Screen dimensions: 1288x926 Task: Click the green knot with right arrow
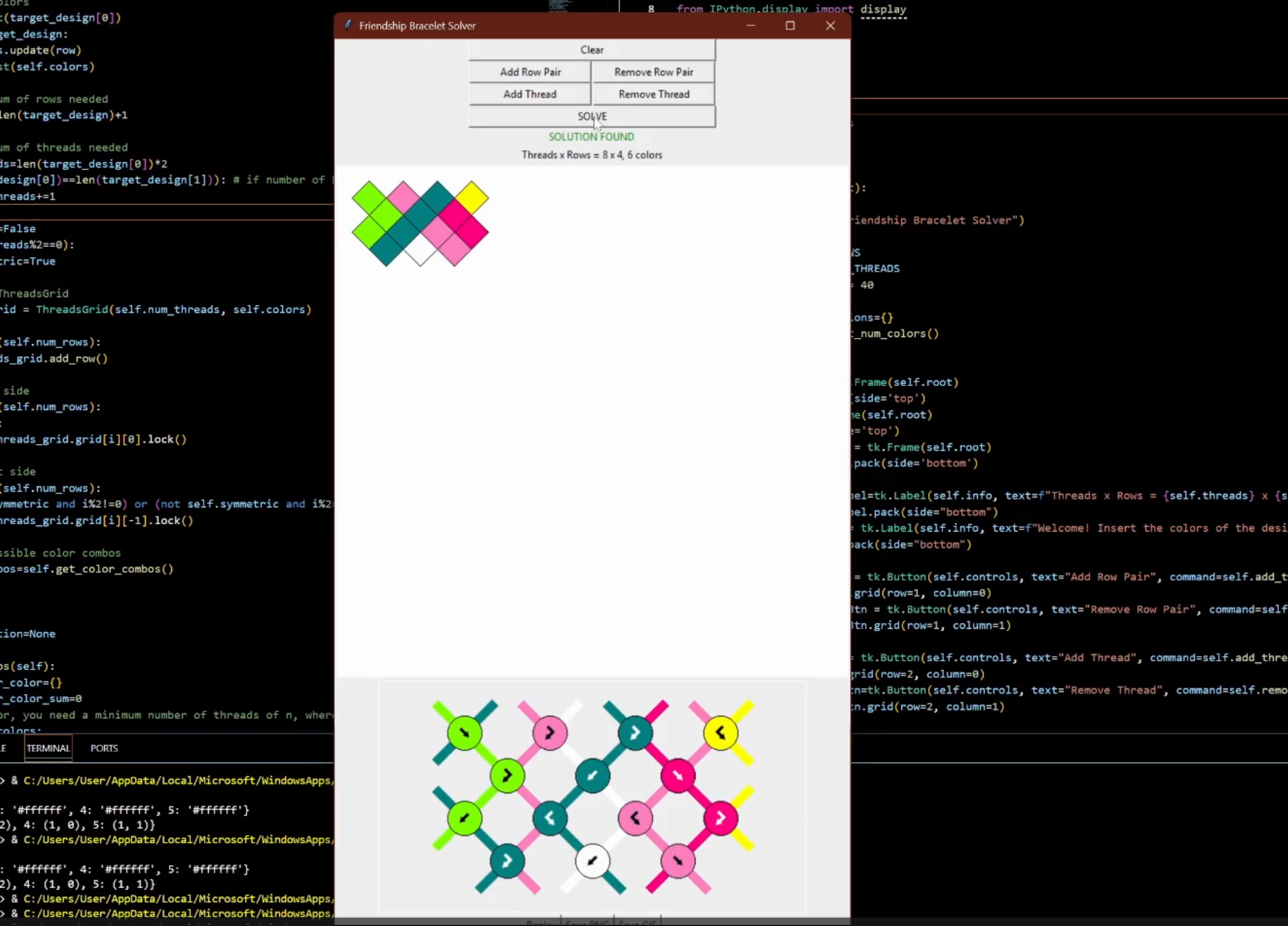tap(507, 776)
